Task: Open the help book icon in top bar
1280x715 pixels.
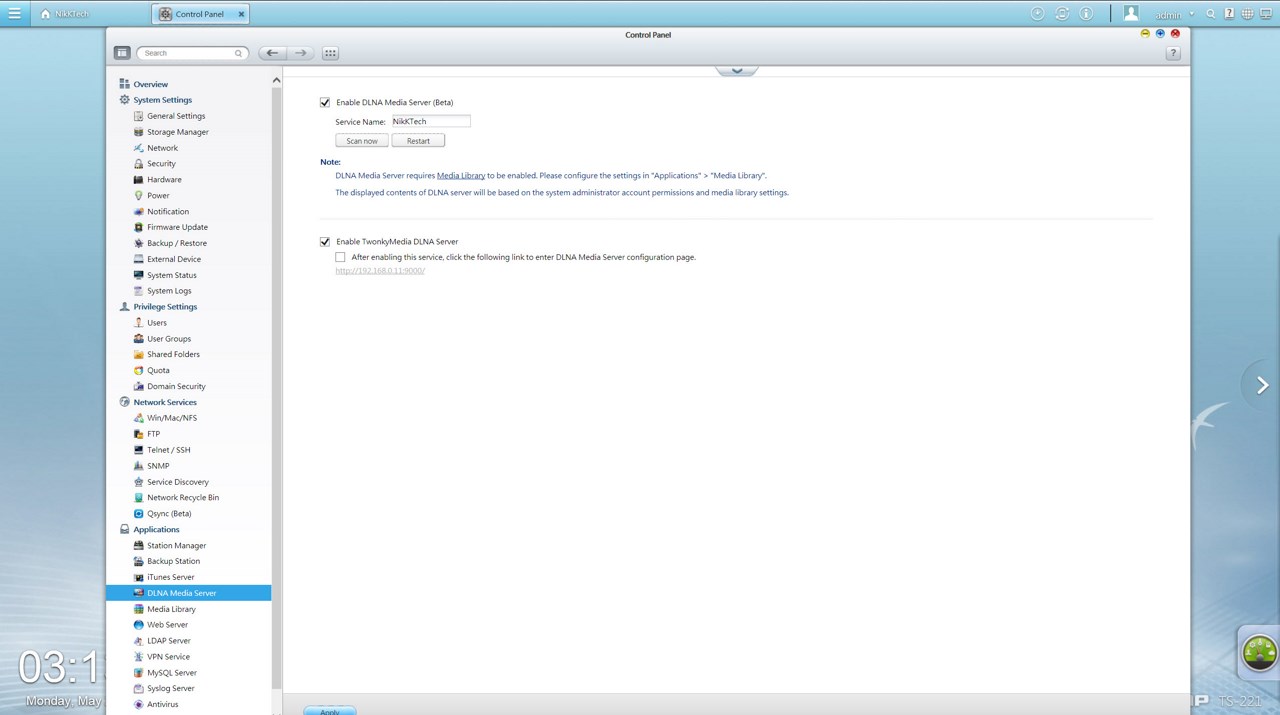Action: 1229,14
